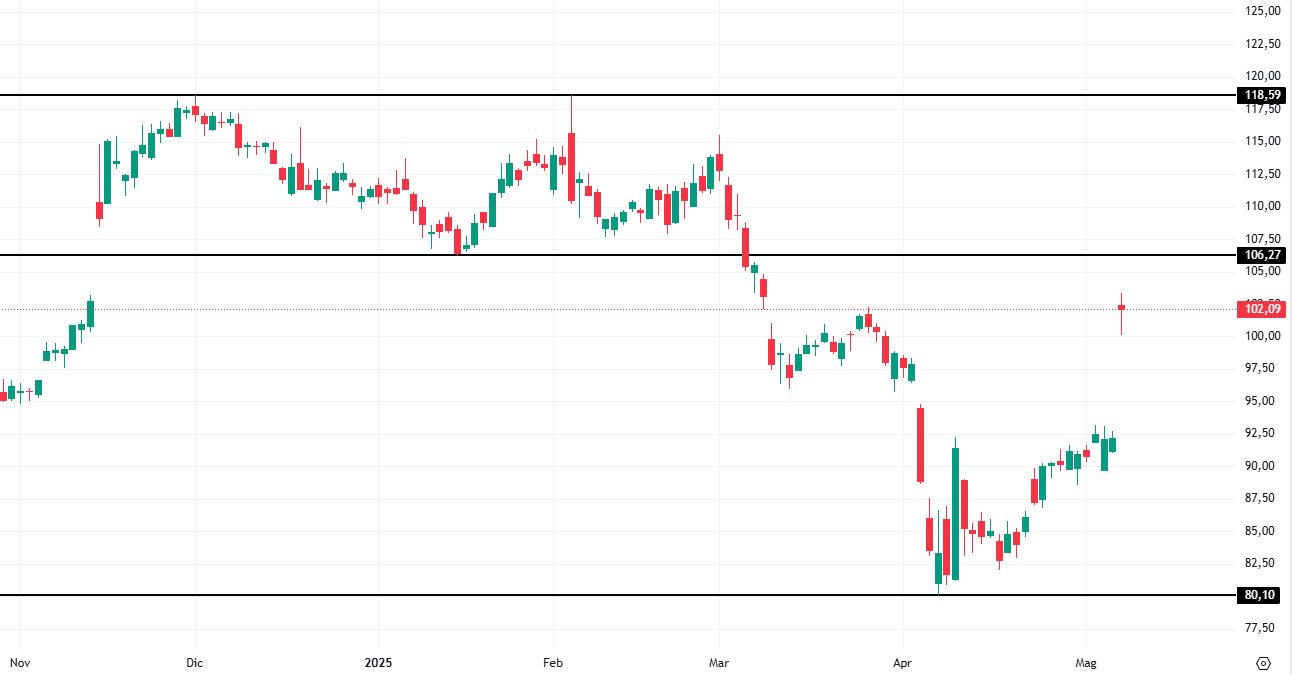Click the 80,10 price line label
Screen dimensions: 1292x675
[1262, 595]
